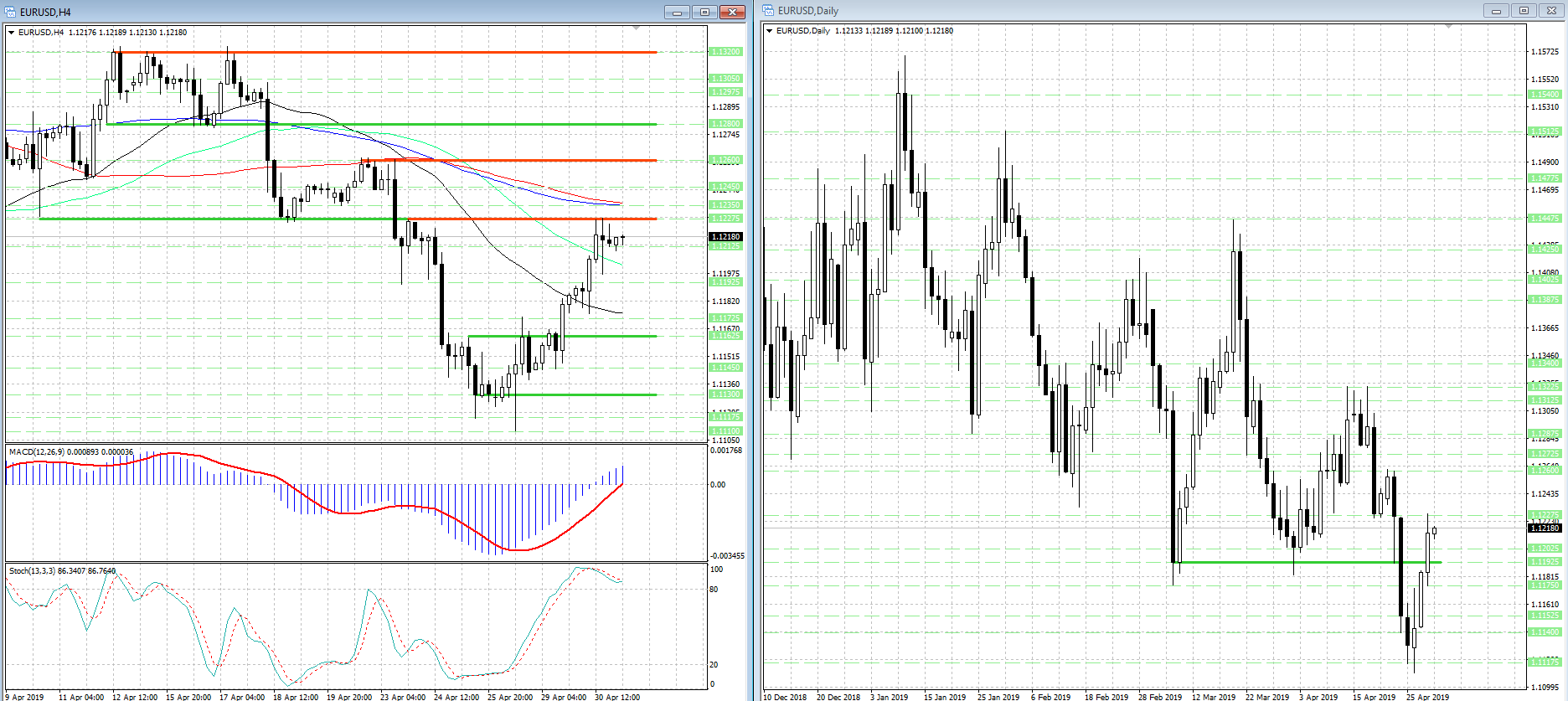Click the 15 Apr 20:00 time label in H4 chart
The height and width of the screenshot is (701, 1568).
pyautogui.click(x=188, y=697)
